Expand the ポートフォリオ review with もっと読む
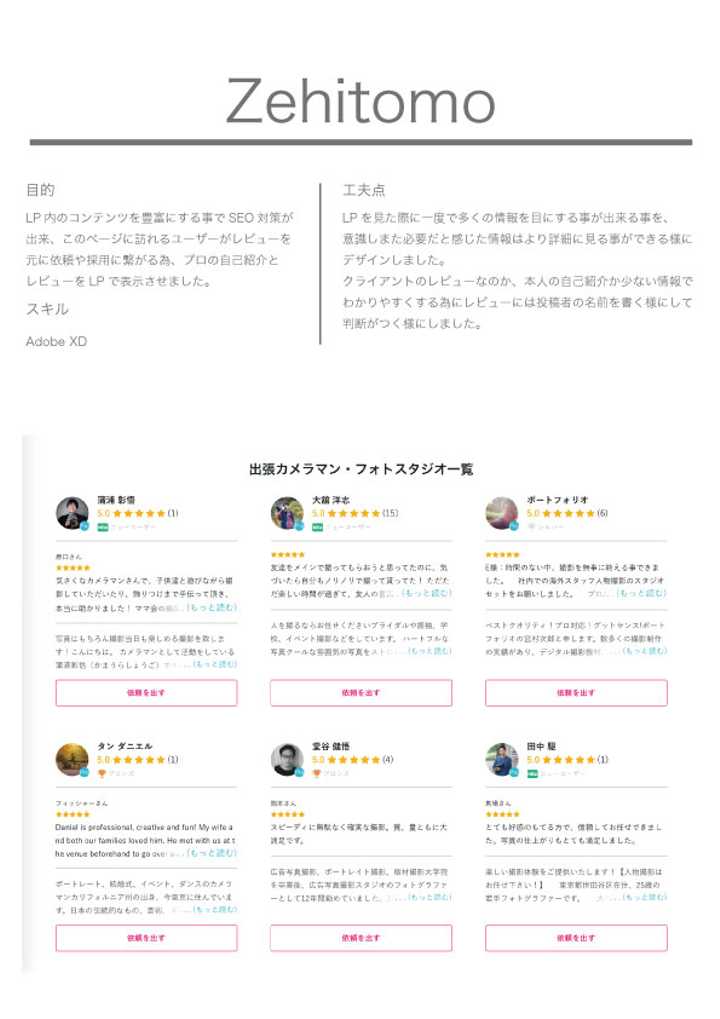 [x=641, y=593]
